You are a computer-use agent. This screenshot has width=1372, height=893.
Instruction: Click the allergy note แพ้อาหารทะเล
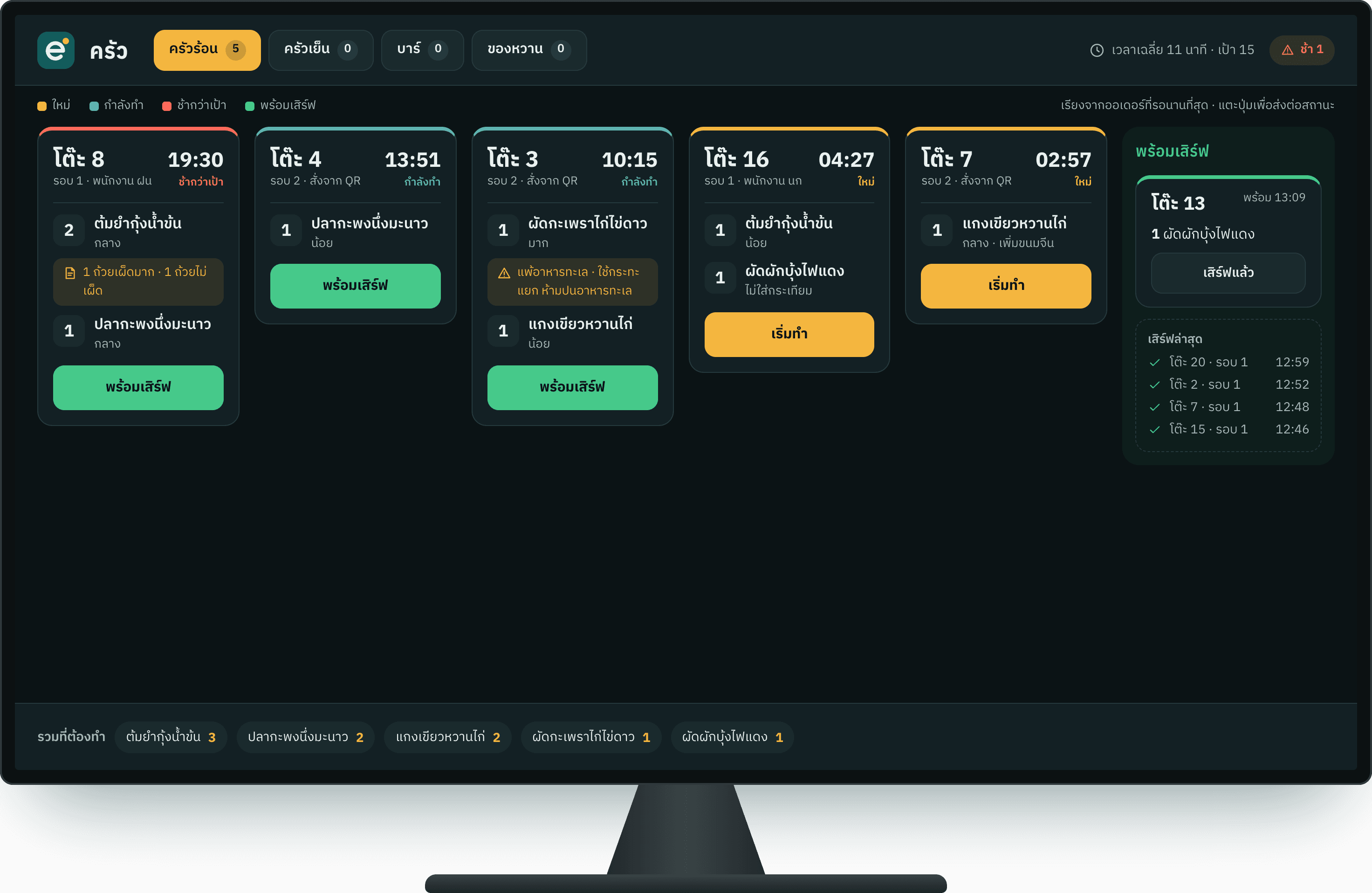572,282
